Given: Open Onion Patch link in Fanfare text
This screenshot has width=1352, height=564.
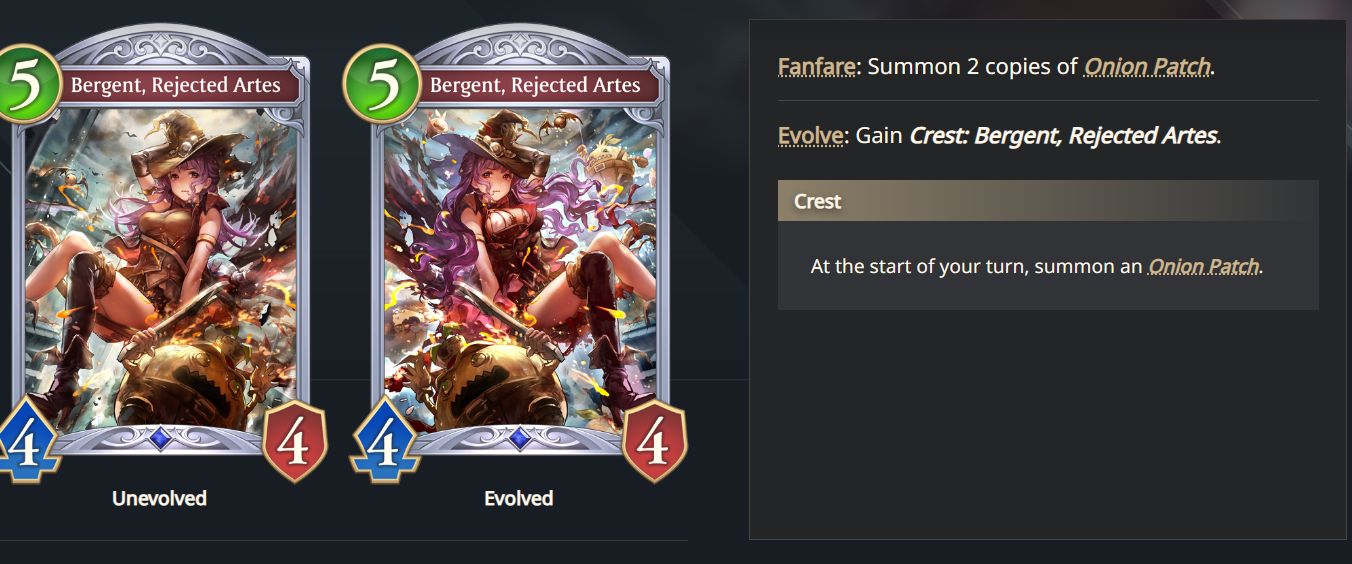Looking at the screenshot, I should 1147,67.
